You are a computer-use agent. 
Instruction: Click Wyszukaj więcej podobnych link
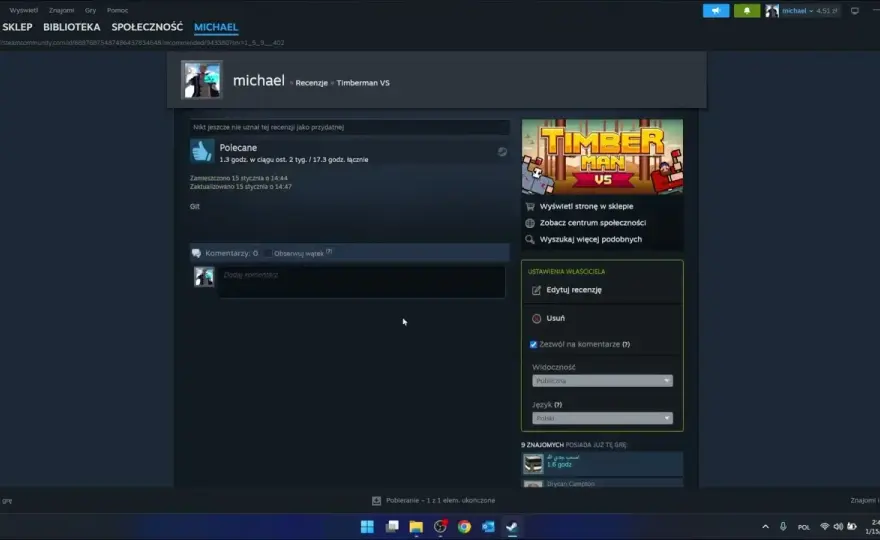click(590, 239)
